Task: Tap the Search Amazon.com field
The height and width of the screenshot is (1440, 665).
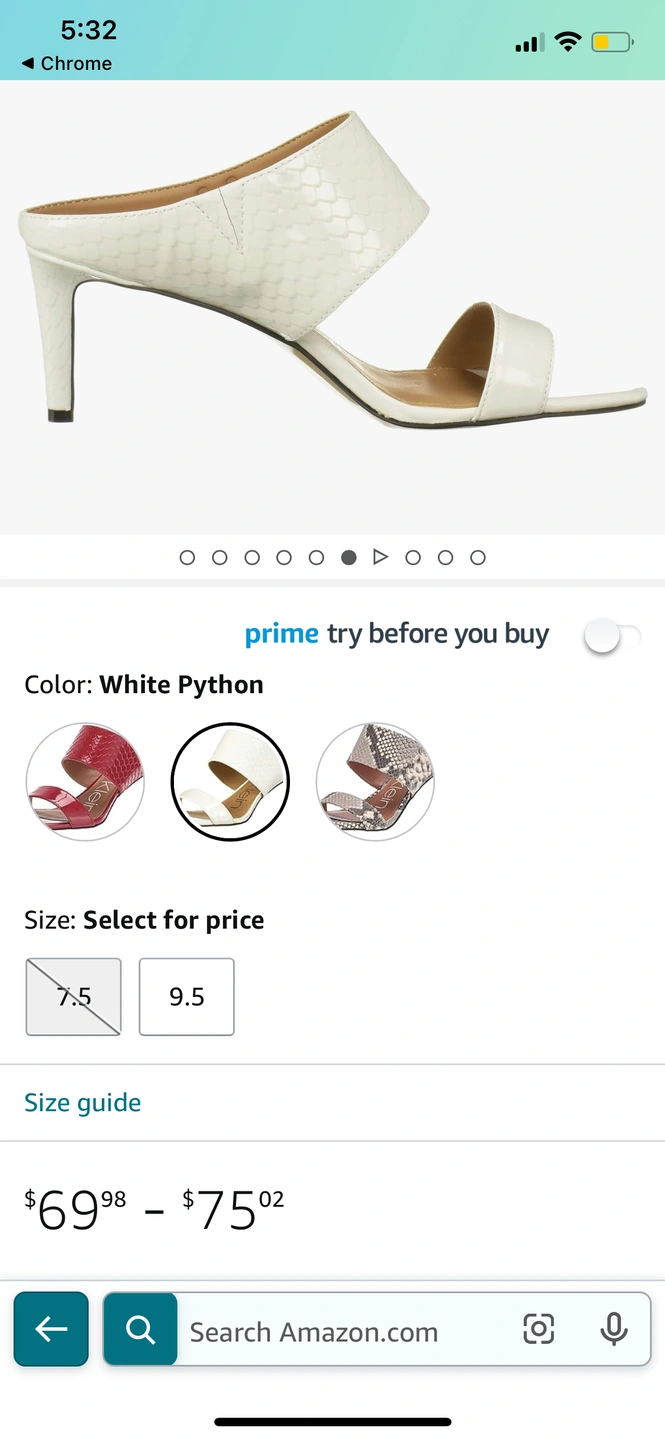Action: point(340,1332)
